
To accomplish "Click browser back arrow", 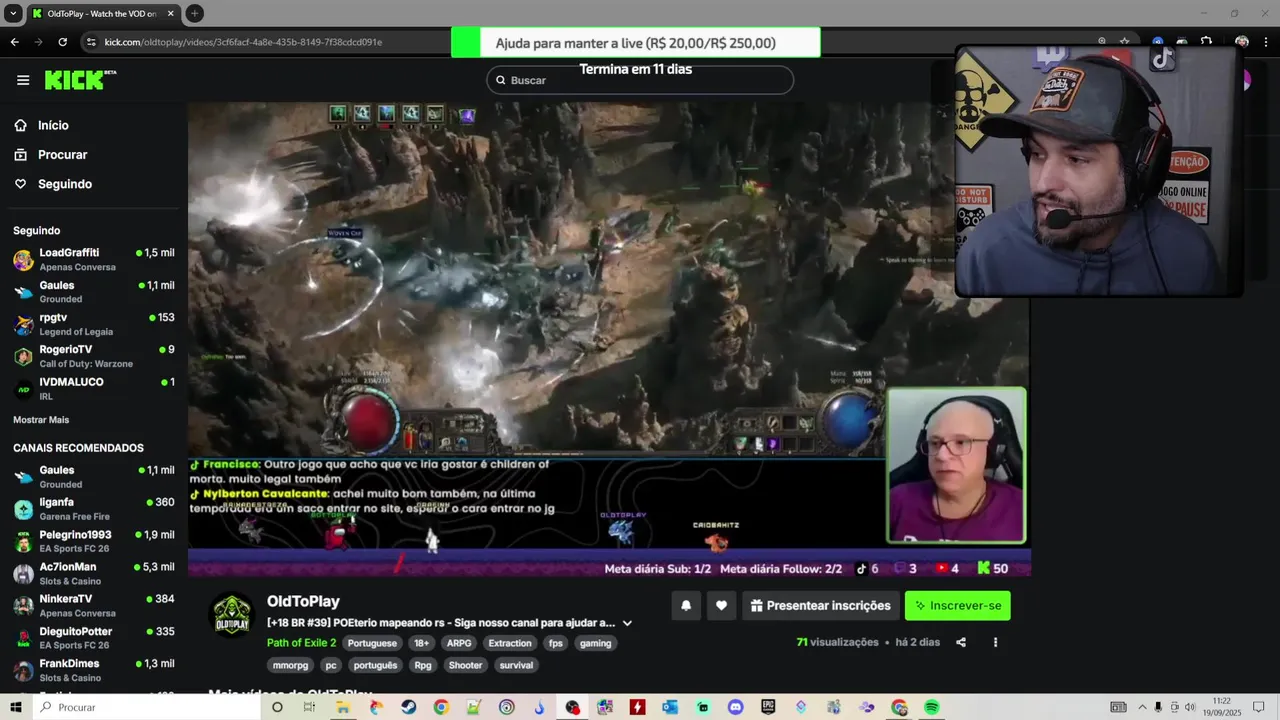I will [14, 42].
